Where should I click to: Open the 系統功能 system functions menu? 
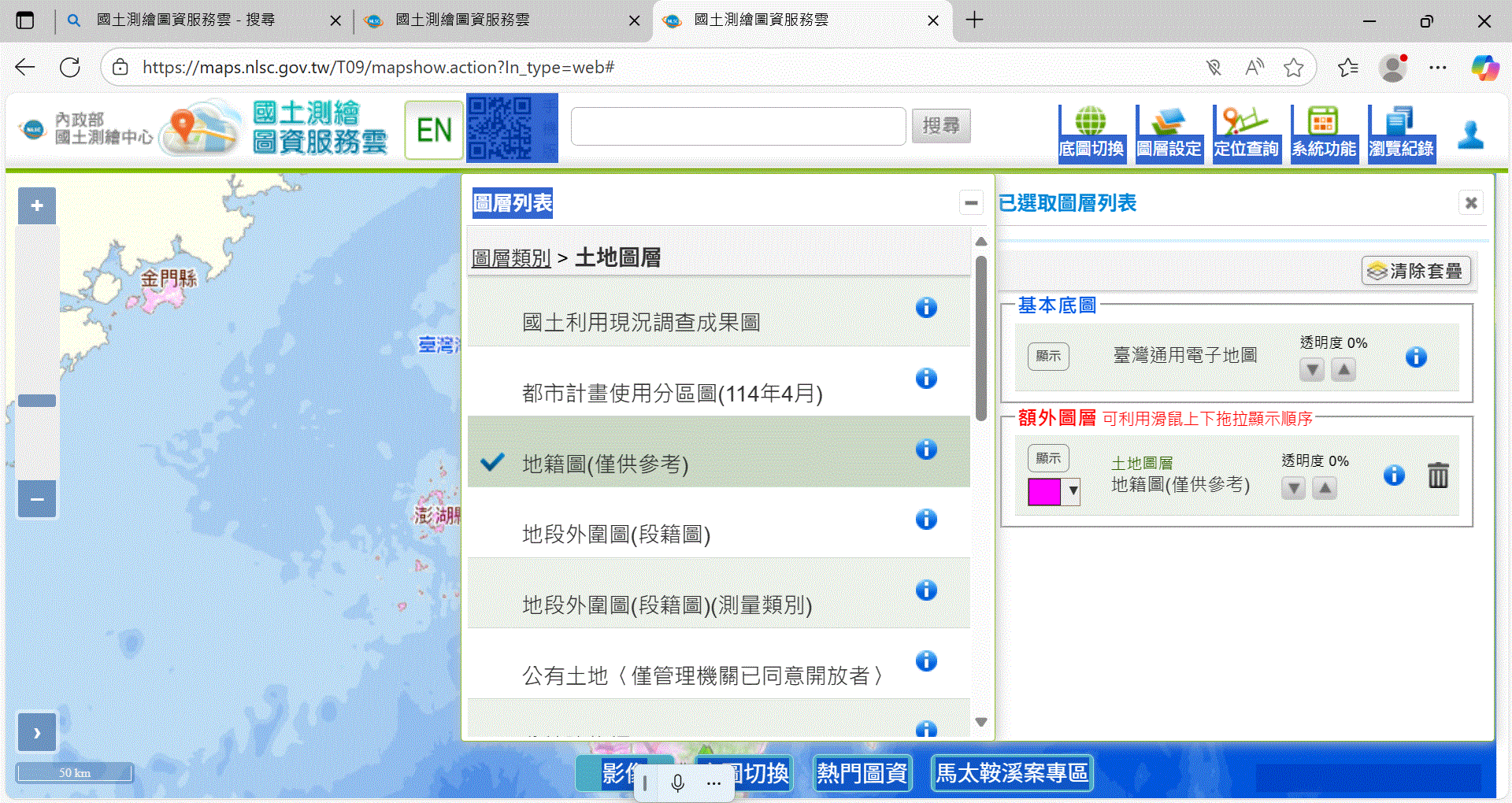[1323, 132]
